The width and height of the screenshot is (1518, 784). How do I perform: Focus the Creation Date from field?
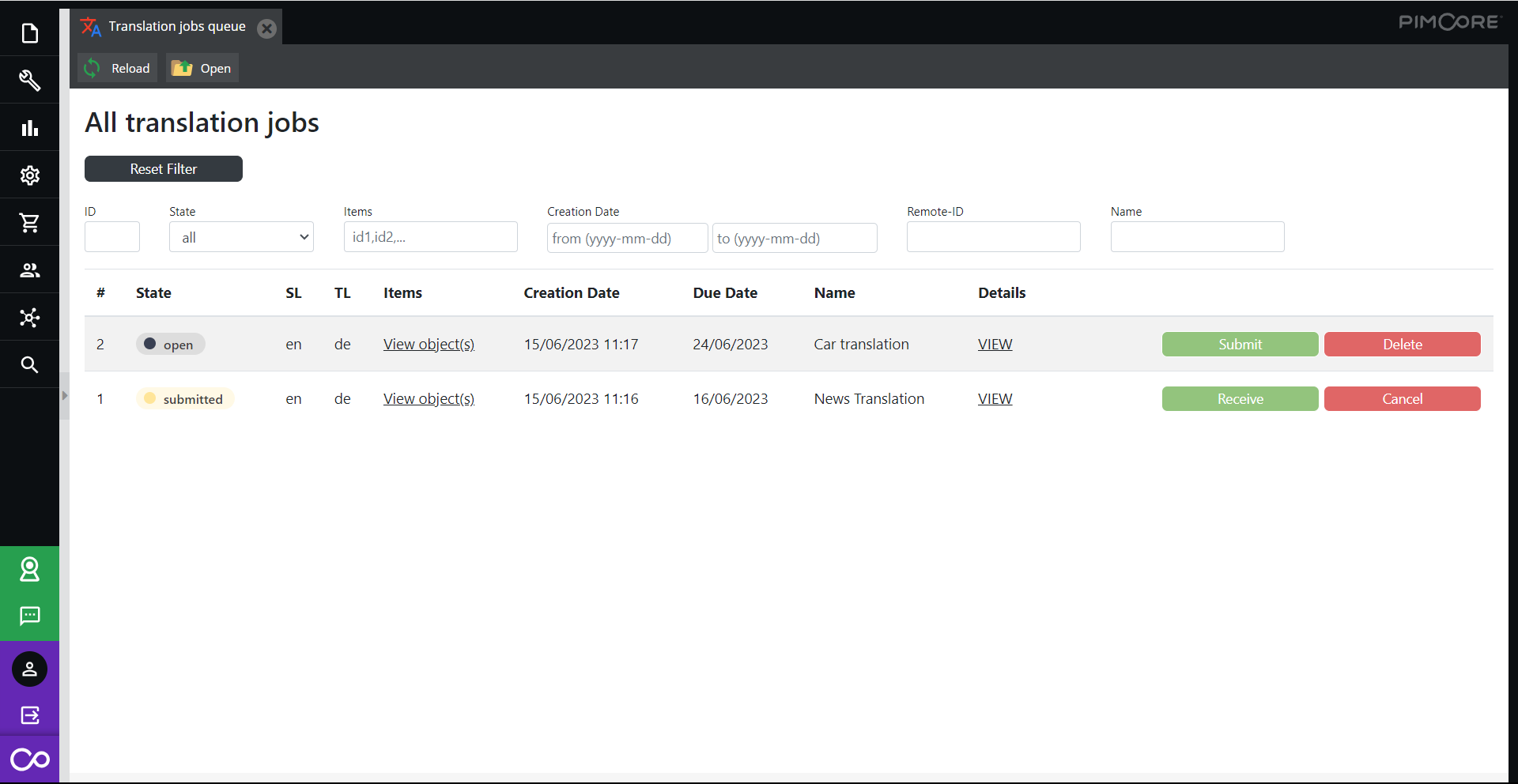pyautogui.click(x=628, y=238)
